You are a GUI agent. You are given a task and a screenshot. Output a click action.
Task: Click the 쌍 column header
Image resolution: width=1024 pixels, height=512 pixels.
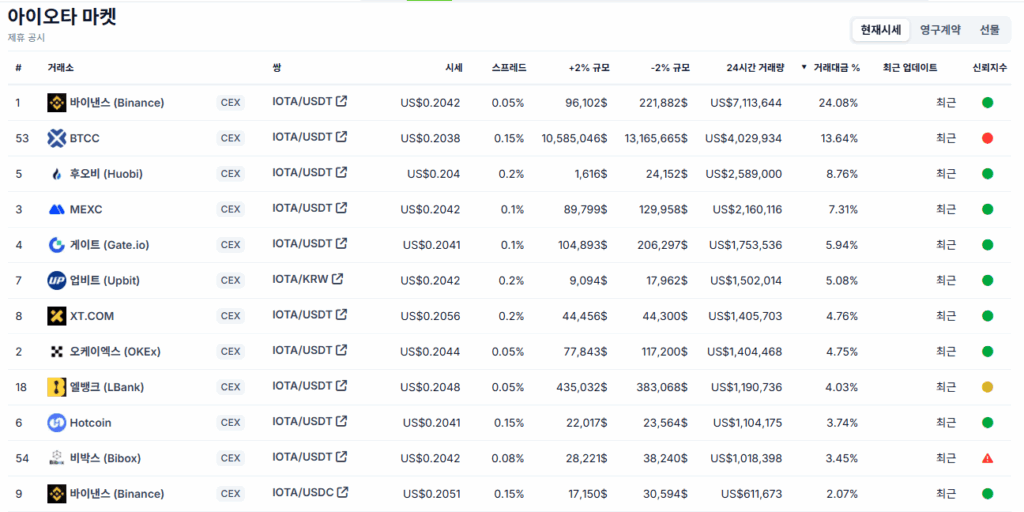coord(277,67)
